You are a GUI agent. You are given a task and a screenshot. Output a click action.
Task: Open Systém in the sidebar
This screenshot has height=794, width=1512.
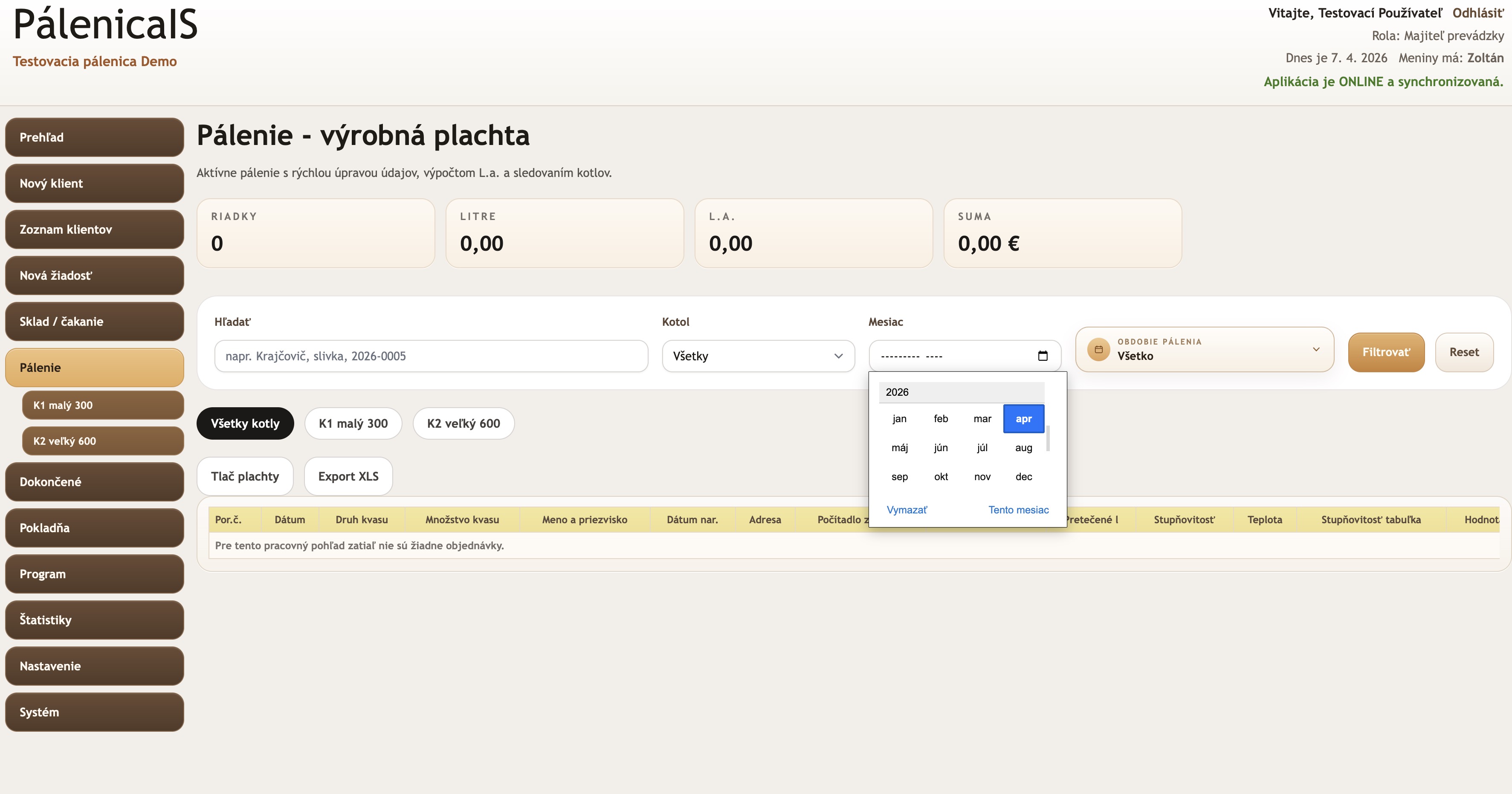tap(95, 712)
